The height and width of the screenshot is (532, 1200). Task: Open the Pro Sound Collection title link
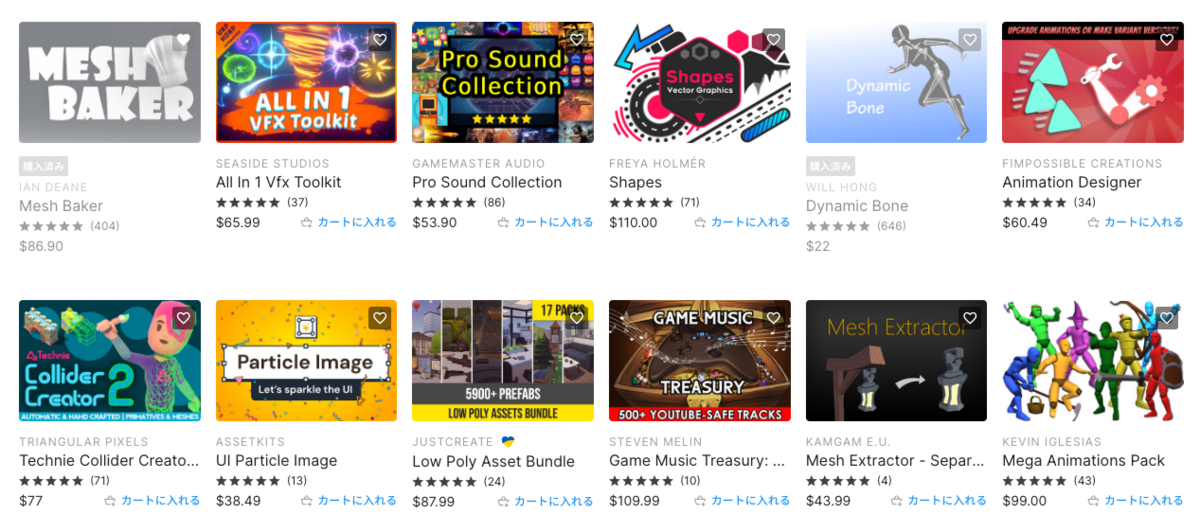coord(487,182)
